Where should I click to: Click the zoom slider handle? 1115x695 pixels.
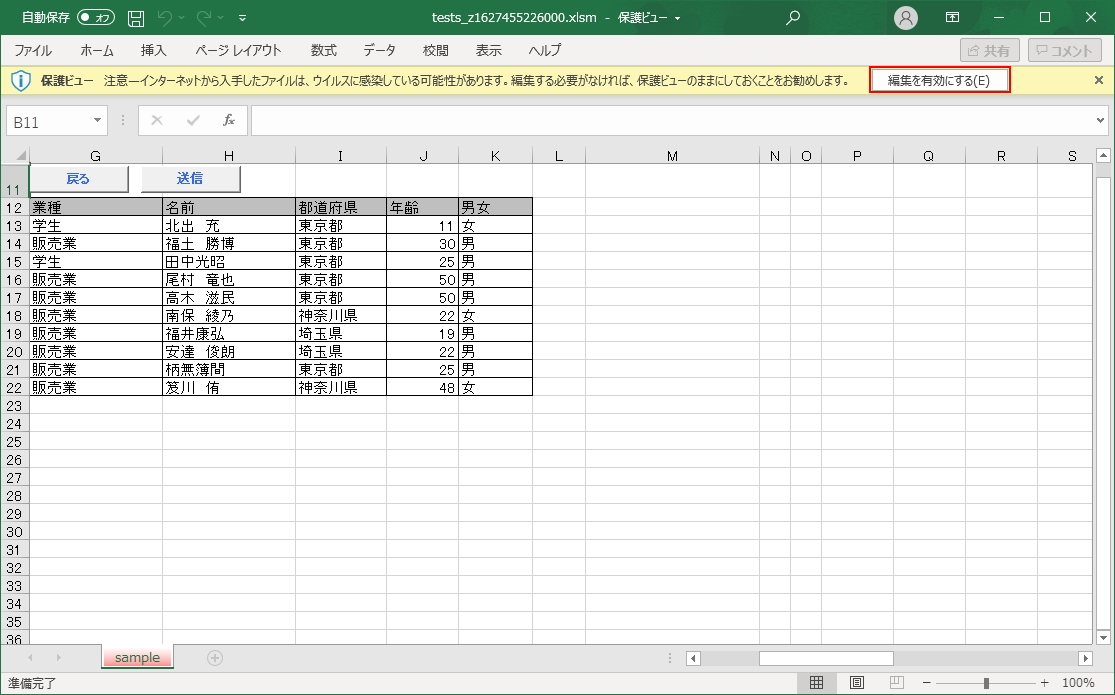pos(986,683)
